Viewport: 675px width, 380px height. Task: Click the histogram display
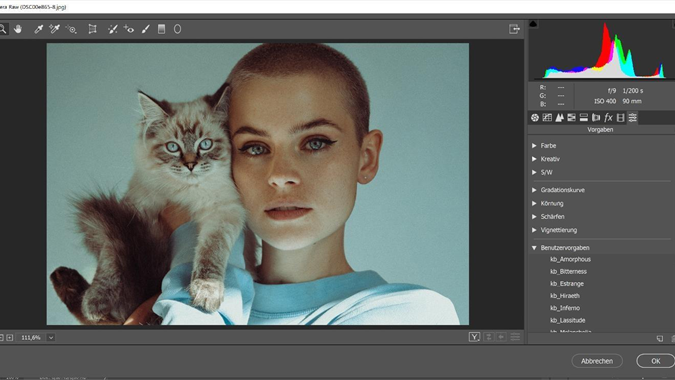pyautogui.click(x=604, y=50)
